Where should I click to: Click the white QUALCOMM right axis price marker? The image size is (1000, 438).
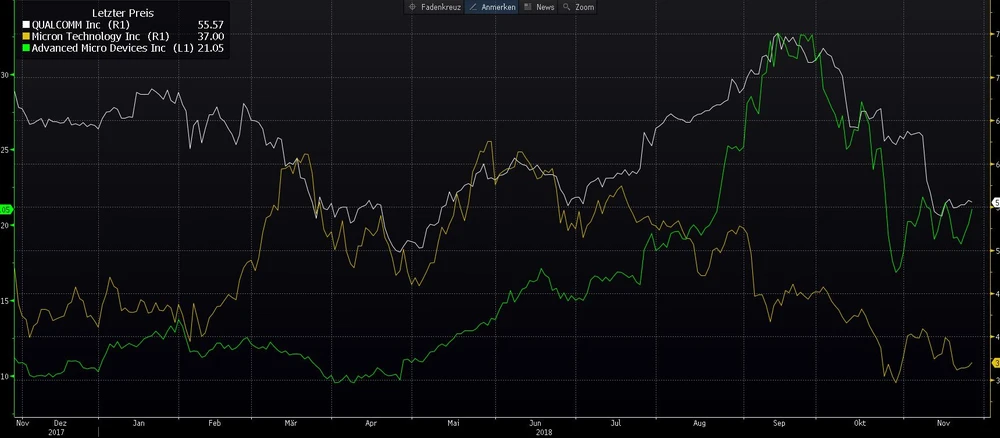coord(994,203)
